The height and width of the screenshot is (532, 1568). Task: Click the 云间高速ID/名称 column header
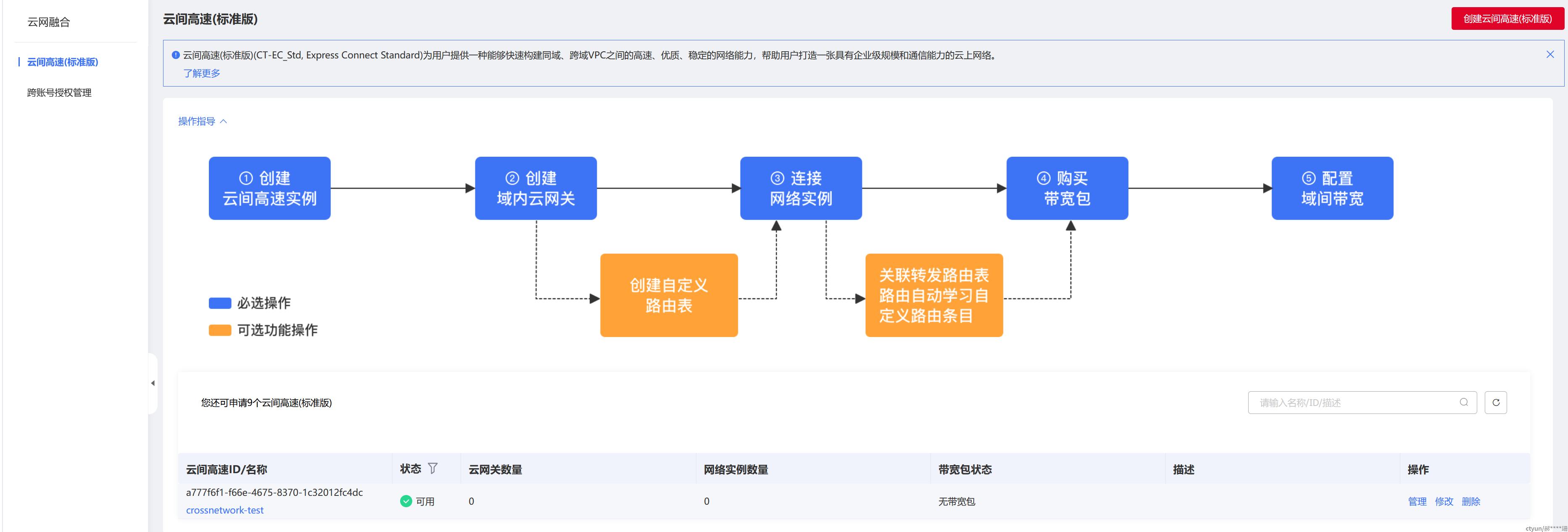click(x=227, y=469)
